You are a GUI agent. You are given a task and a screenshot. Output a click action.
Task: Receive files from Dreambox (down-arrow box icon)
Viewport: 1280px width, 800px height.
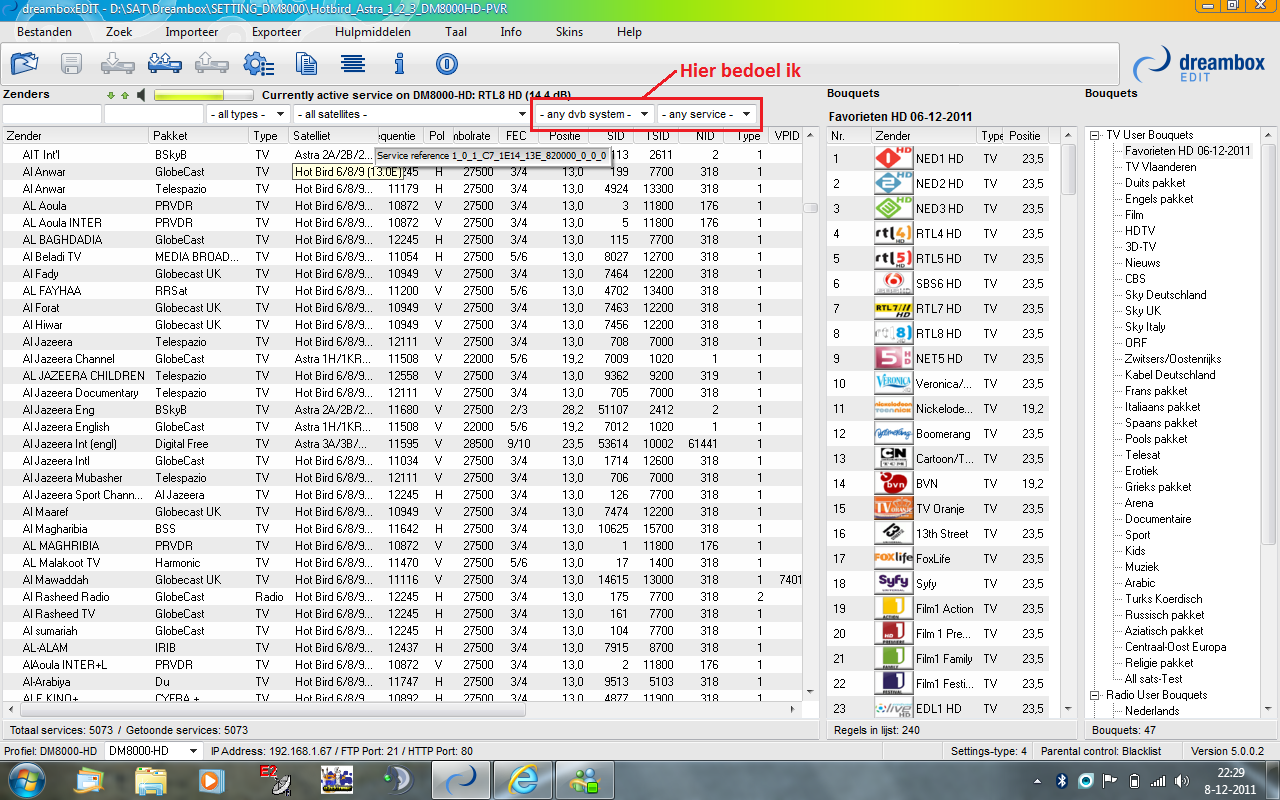coord(118,65)
